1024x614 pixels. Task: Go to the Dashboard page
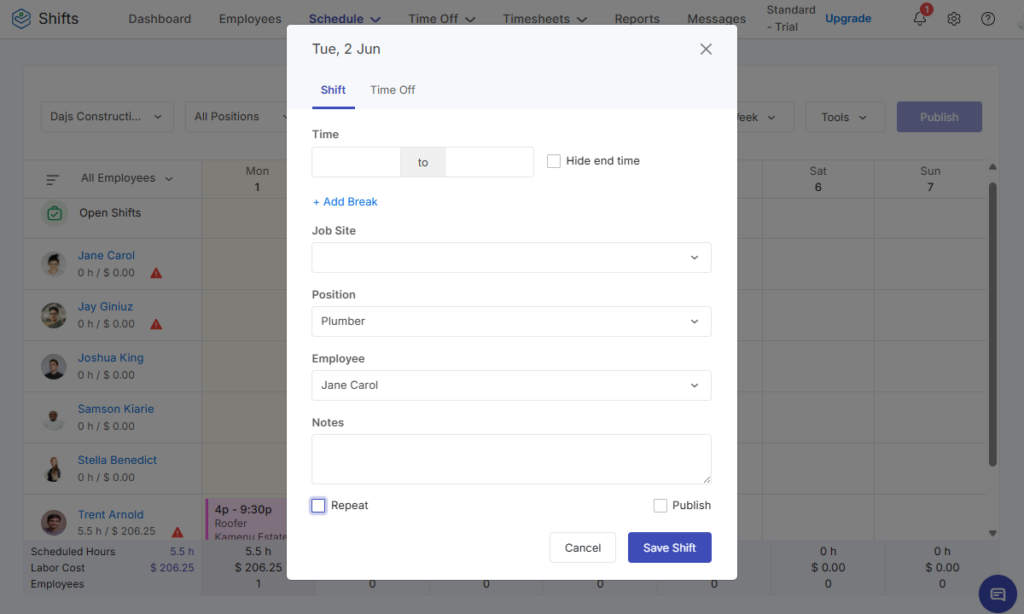click(x=159, y=19)
